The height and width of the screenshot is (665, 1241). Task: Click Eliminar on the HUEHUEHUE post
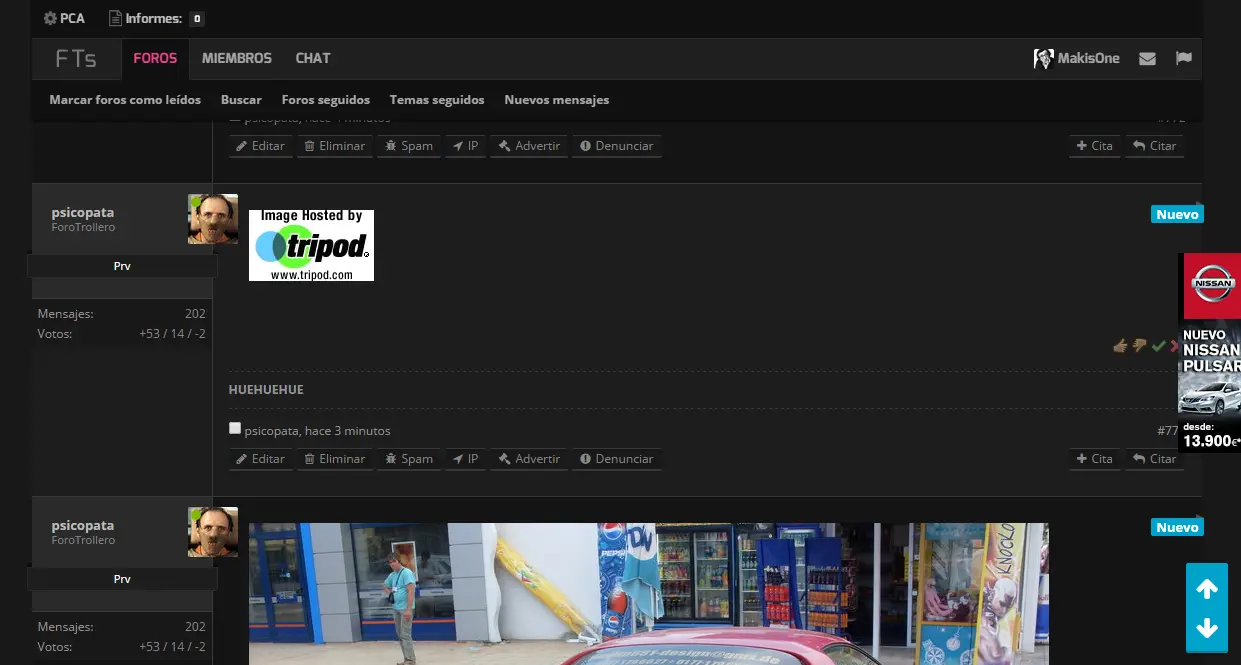[335, 459]
